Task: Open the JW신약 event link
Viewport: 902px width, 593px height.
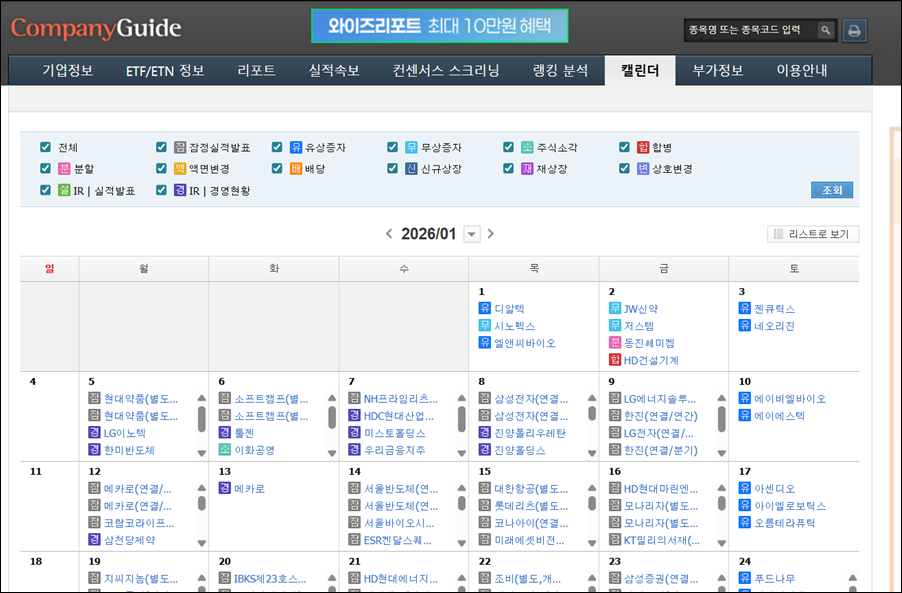Action: (640, 308)
